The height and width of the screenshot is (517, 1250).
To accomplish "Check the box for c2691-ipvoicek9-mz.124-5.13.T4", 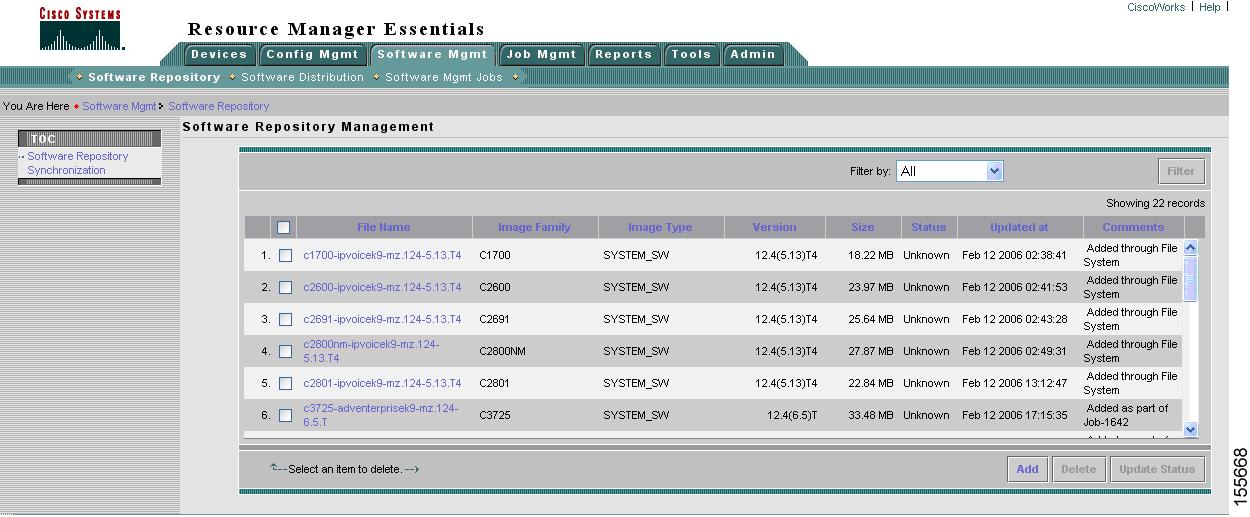I will point(285,319).
